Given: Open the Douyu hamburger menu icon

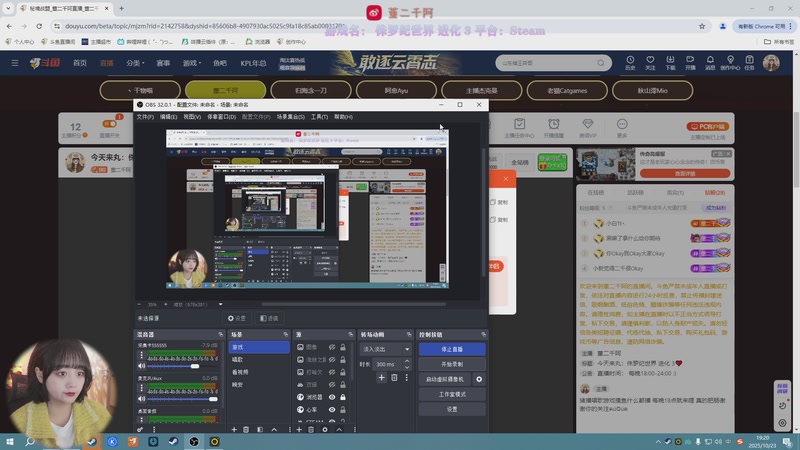Looking at the screenshot, I should tap(15, 63).
